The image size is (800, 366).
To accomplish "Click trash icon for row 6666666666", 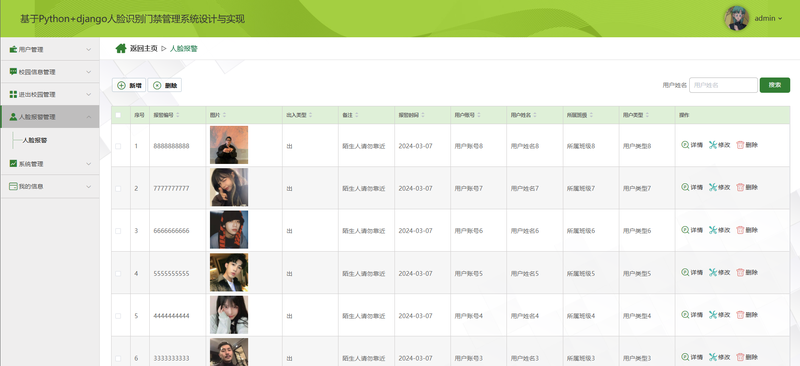I will [740, 230].
